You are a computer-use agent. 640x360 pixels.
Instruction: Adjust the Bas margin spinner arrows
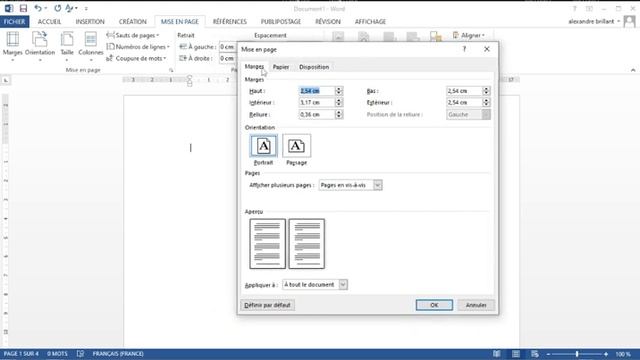click(486, 91)
